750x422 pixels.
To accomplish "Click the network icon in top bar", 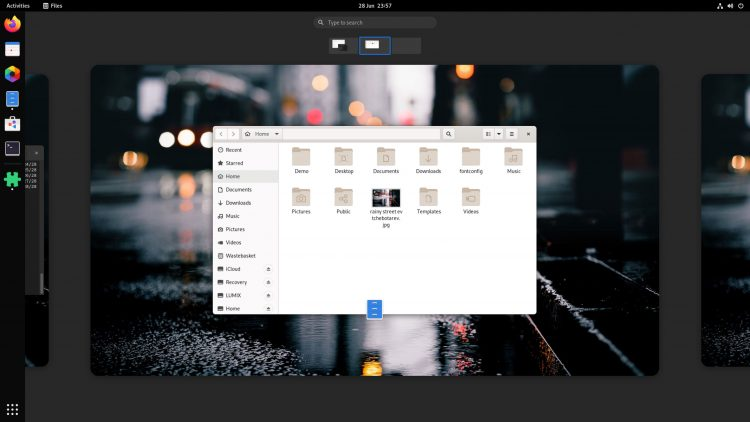I will [719, 6].
